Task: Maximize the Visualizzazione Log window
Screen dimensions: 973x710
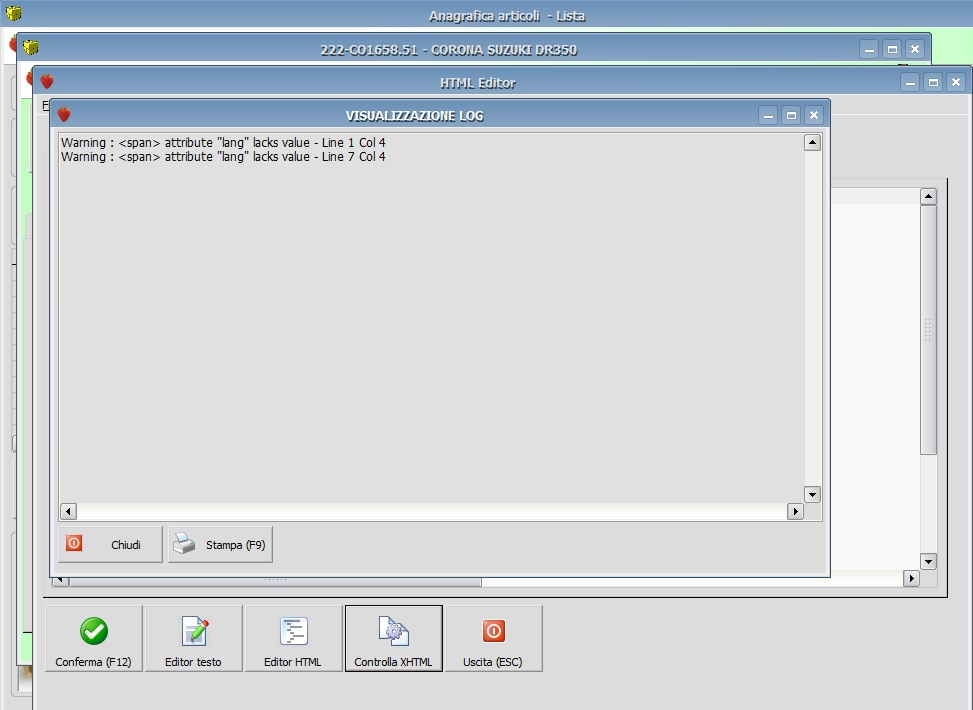Action: coord(791,115)
